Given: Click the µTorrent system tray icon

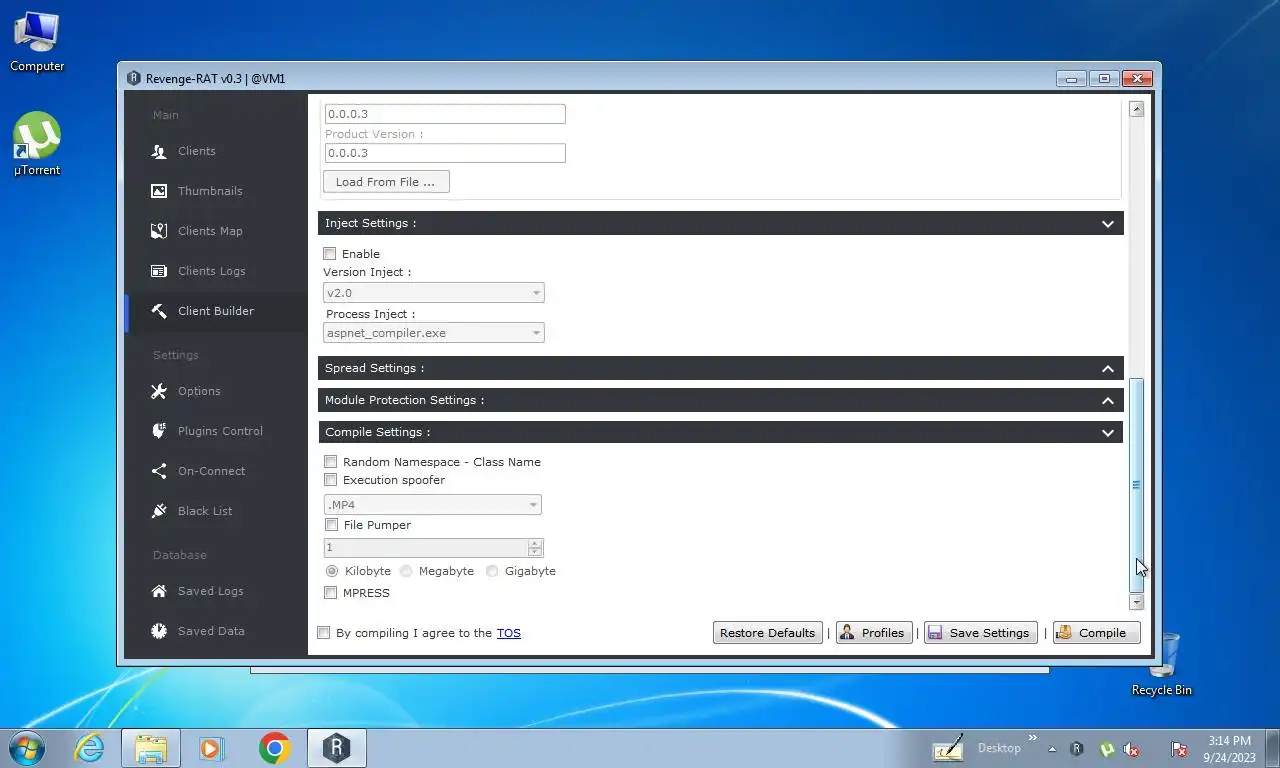Looking at the screenshot, I should 1106,749.
